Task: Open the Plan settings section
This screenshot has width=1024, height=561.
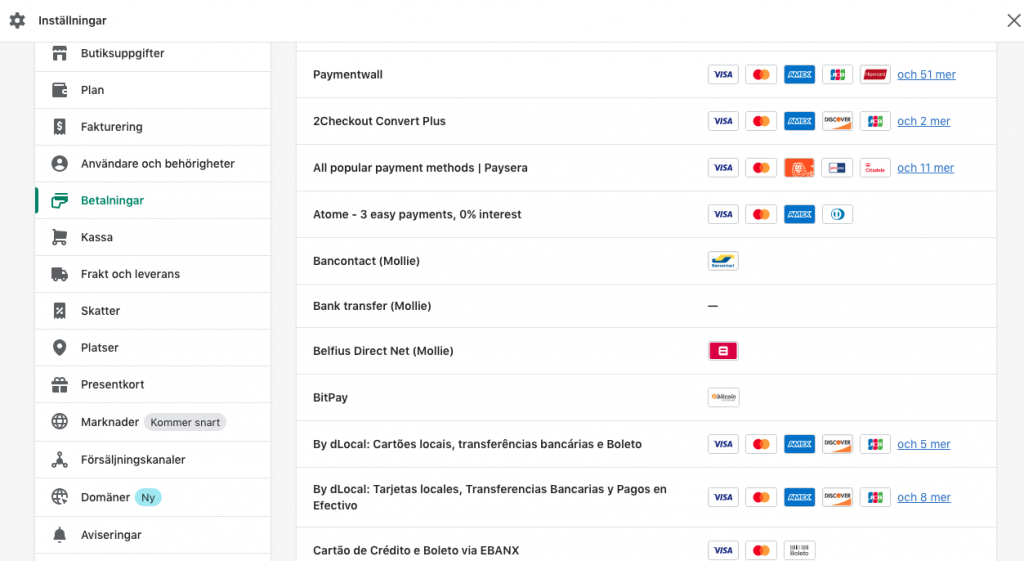Action: coord(153,90)
